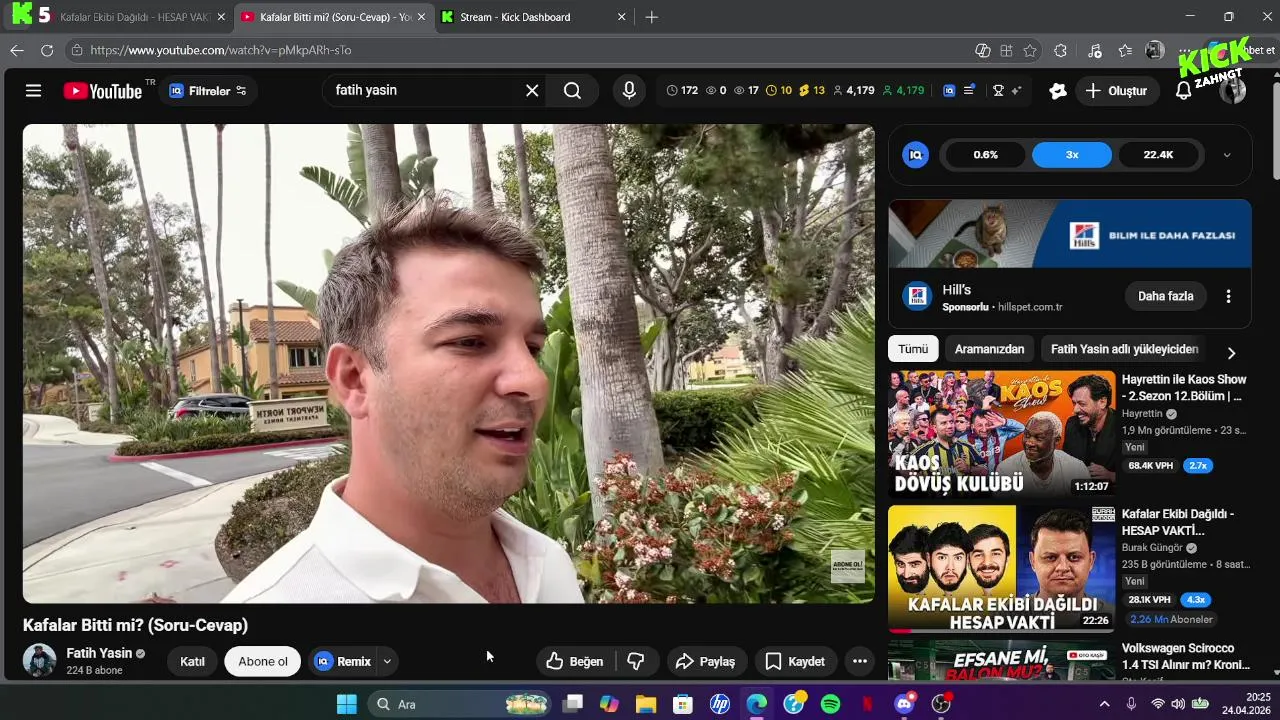This screenshot has height=720, width=1280.
Task: Open the Windows Start menu
Action: [x=346, y=704]
